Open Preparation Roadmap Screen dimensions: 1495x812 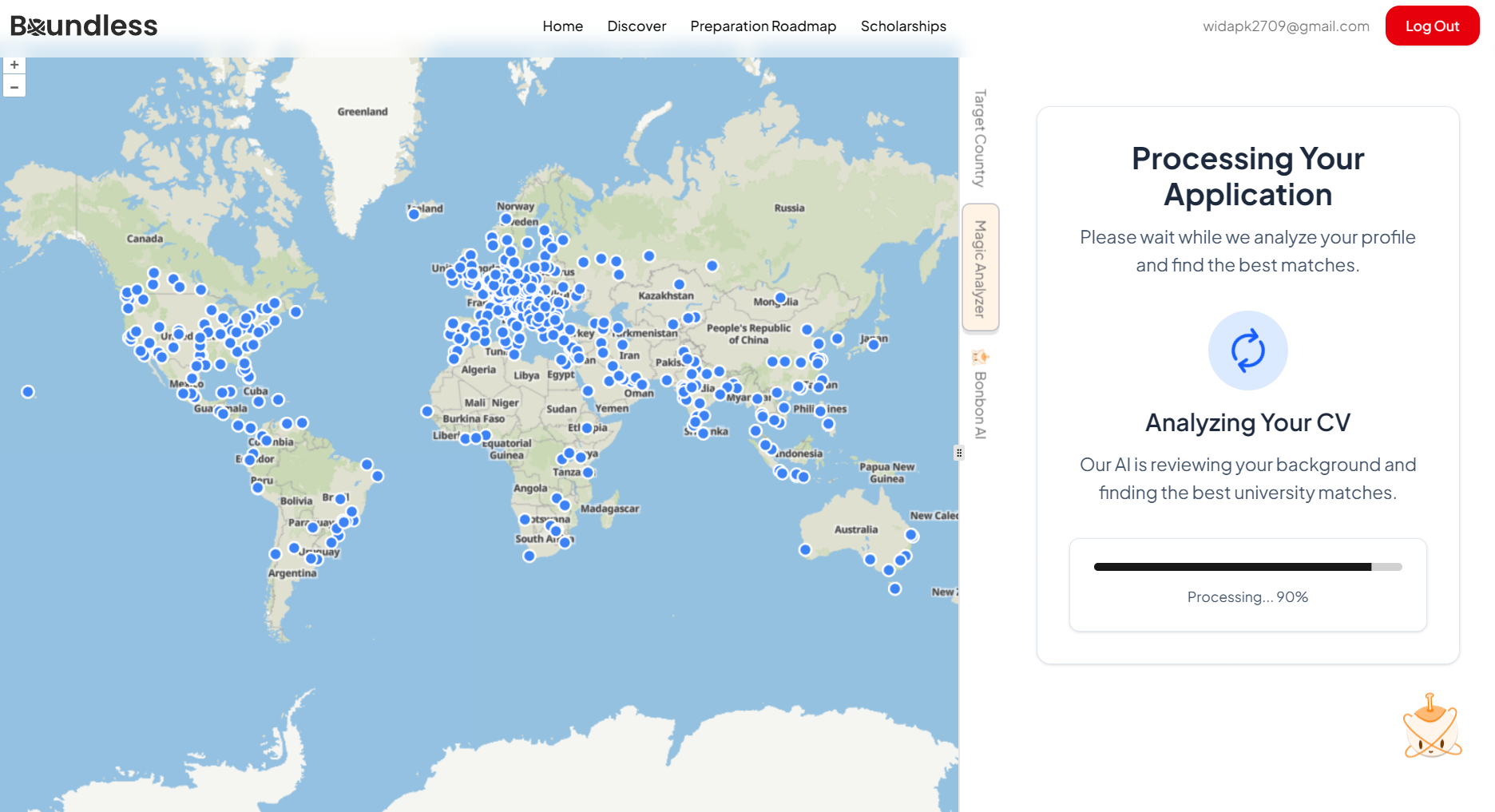(763, 26)
